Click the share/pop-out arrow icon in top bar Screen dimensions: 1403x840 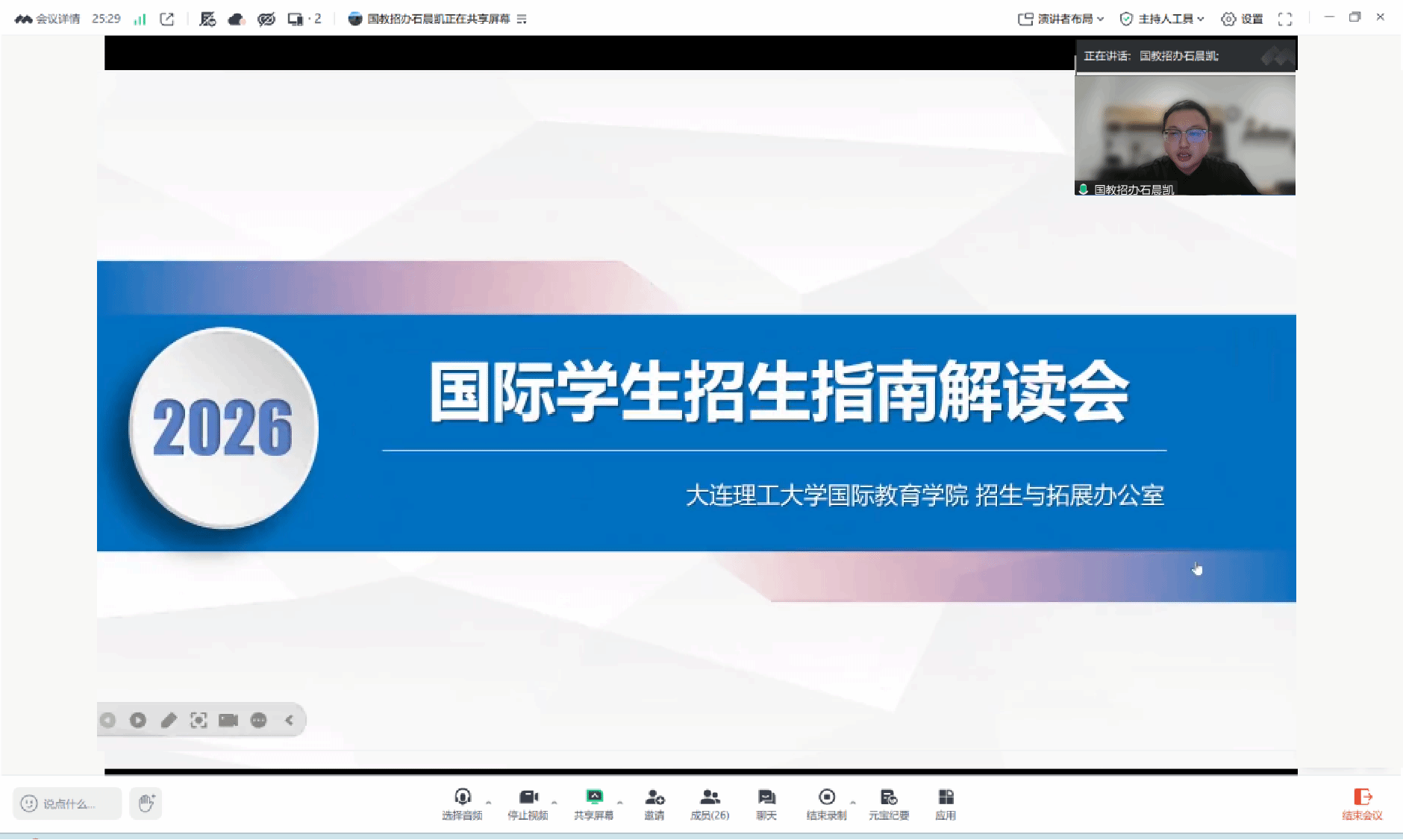(167, 19)
